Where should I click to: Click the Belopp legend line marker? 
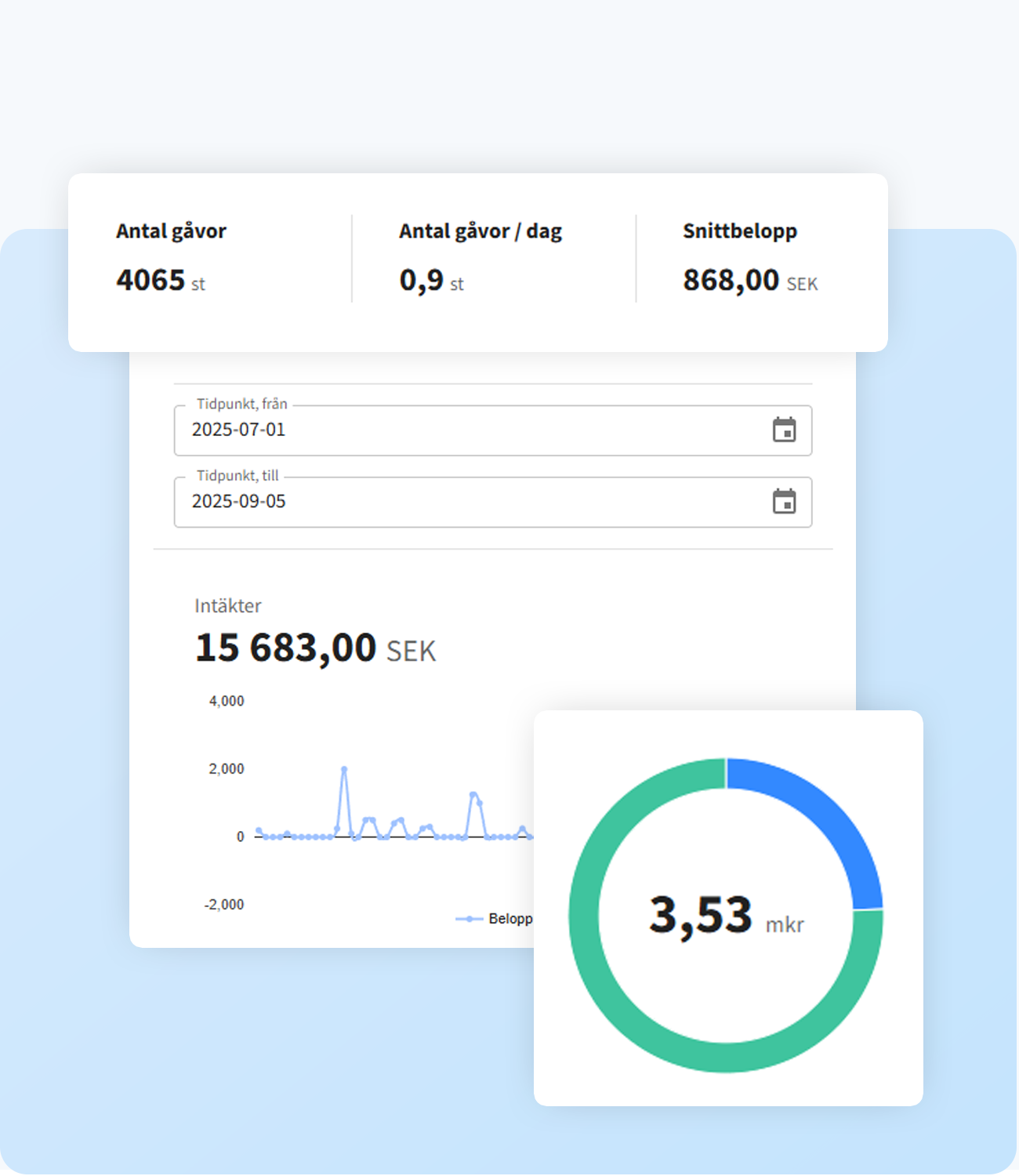coord(469,919)
